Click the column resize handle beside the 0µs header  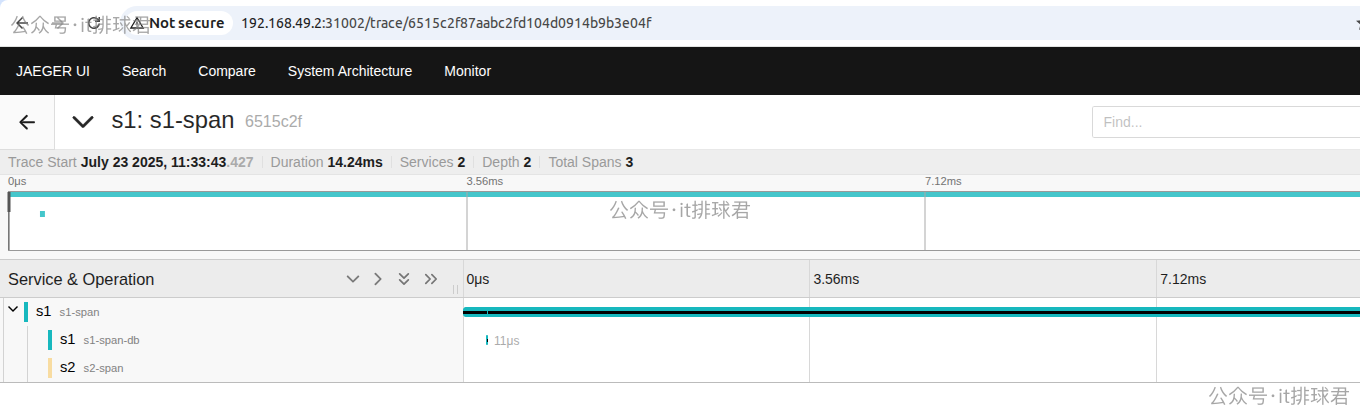pos(456,289)
